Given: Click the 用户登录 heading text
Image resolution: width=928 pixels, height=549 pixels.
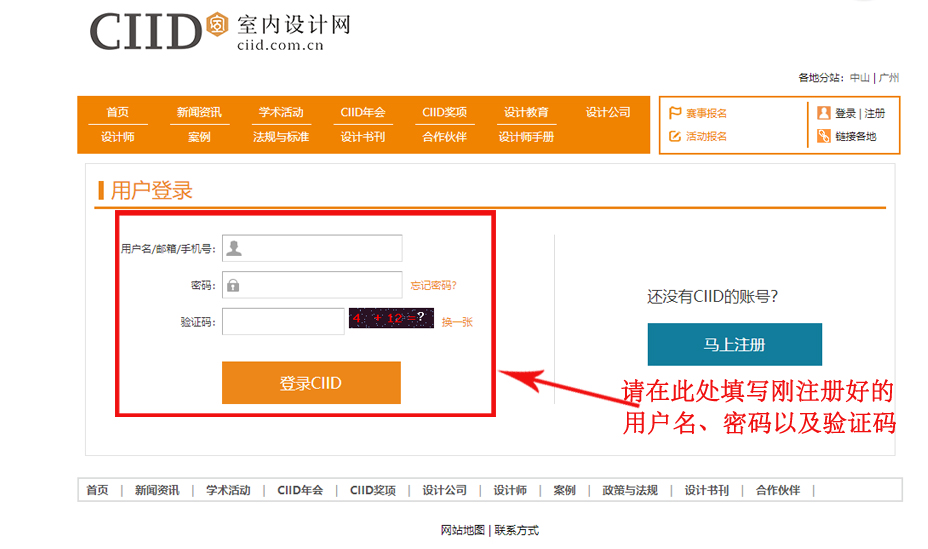Looking at the screenshot, I should pyautogui.click(x=152, y=190).
